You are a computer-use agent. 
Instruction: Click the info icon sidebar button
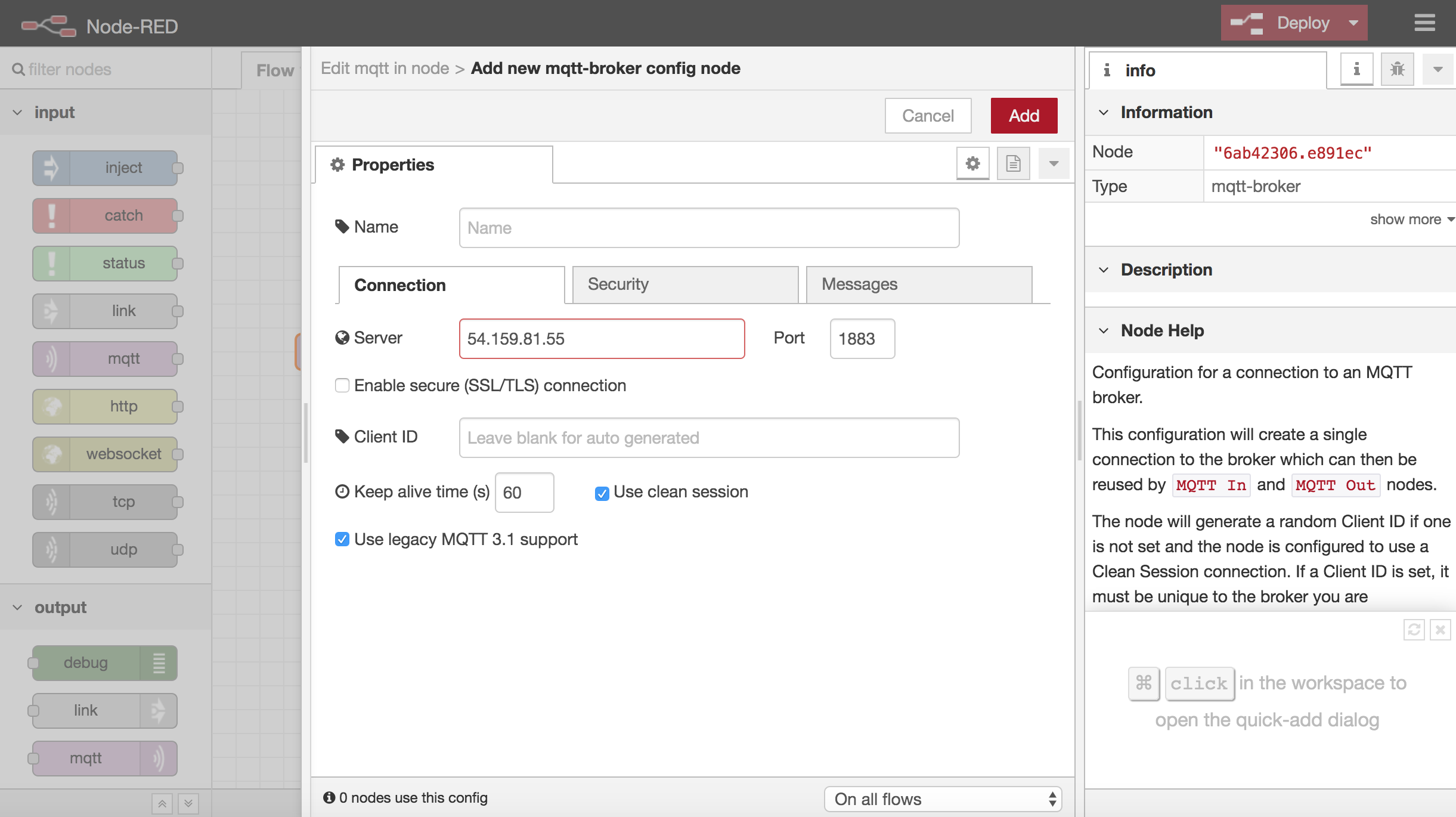click(1356, 69)
